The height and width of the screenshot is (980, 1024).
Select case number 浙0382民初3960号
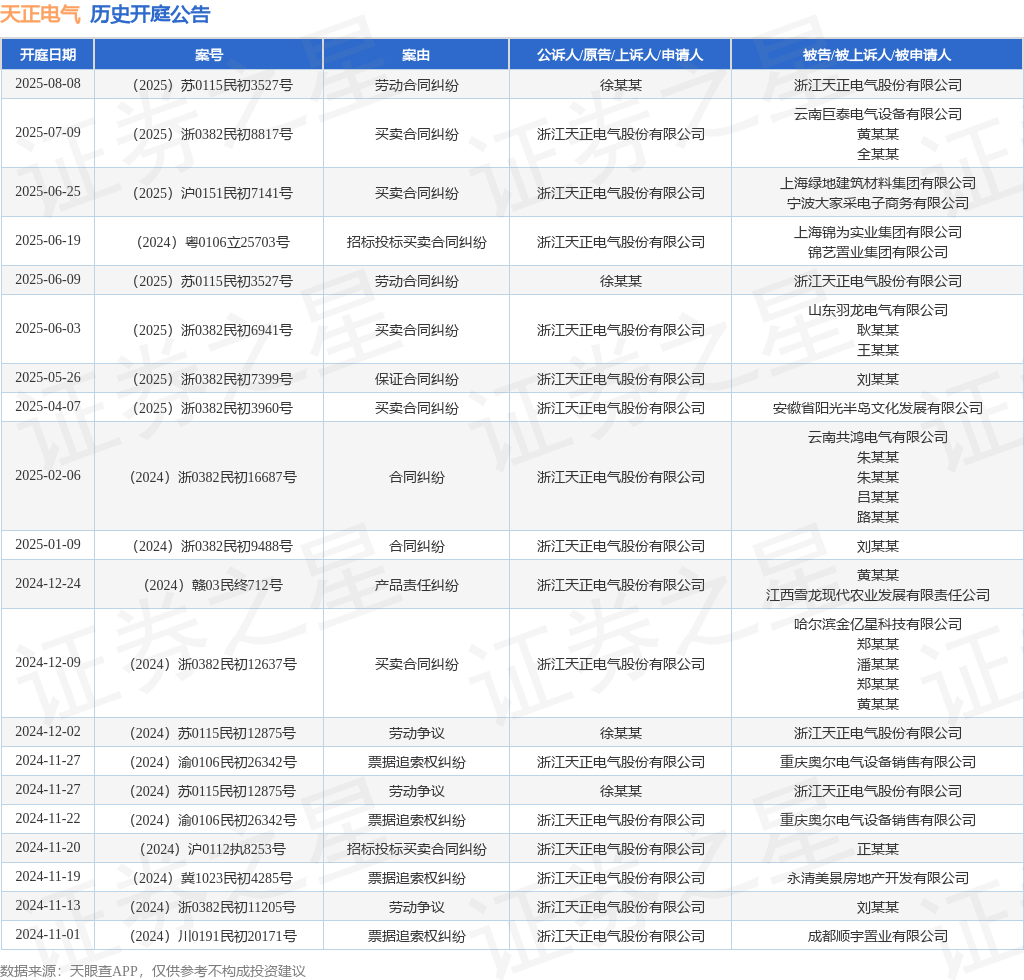(x=212, y=409)
